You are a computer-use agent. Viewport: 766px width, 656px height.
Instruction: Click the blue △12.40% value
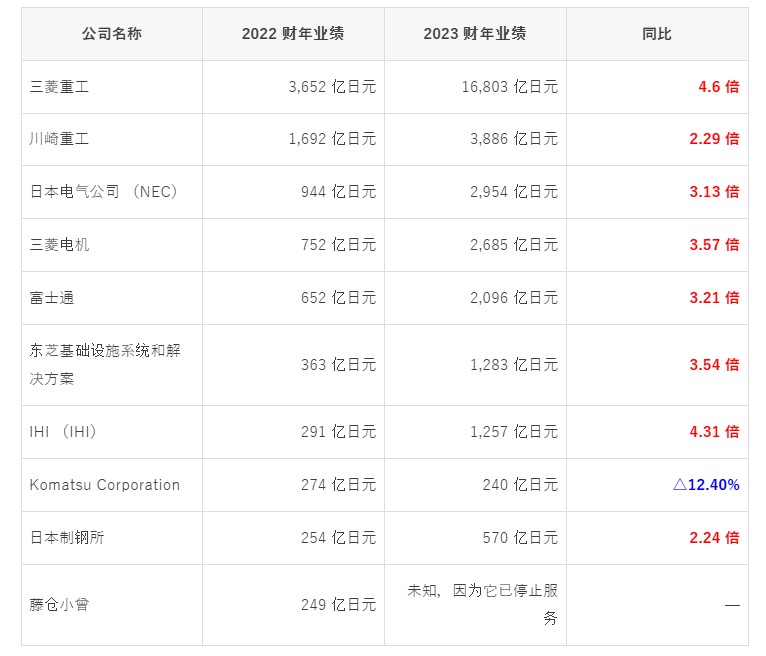pyautogui.click(x=706, y=485)
